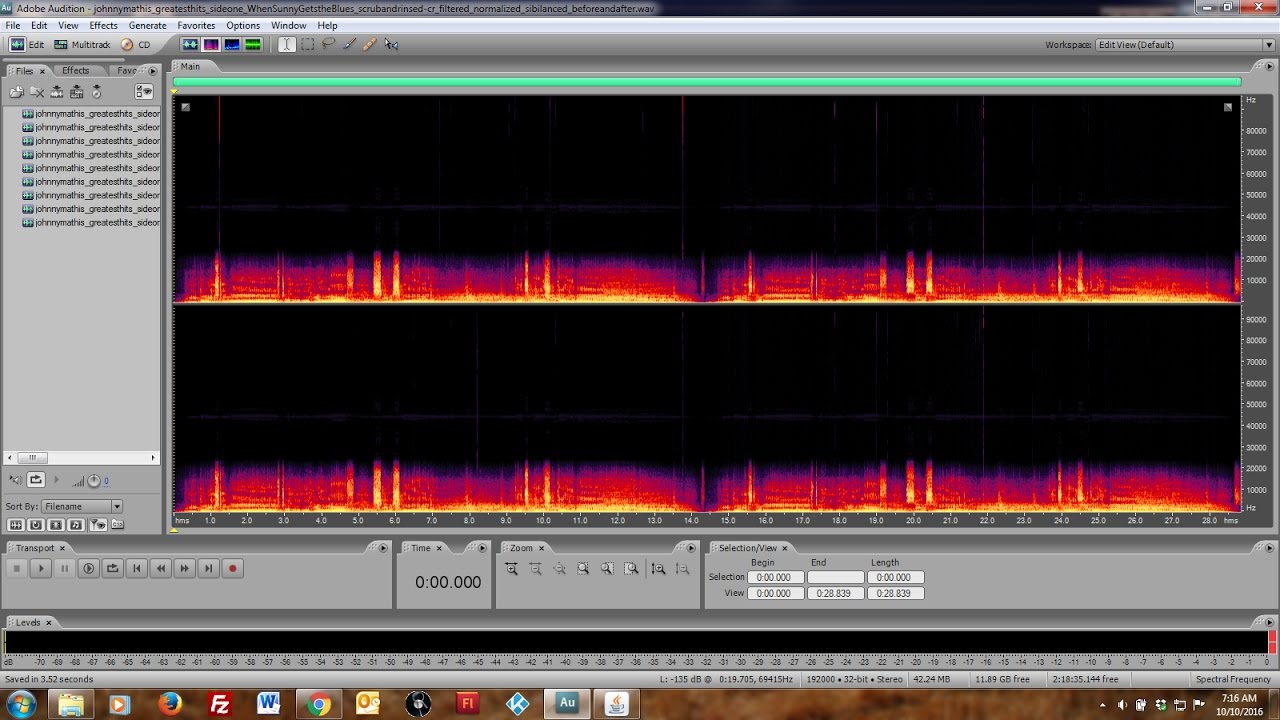Play selected file in Files panel
The width and height of the screenshot is (1280, 720).
point(56,480)
